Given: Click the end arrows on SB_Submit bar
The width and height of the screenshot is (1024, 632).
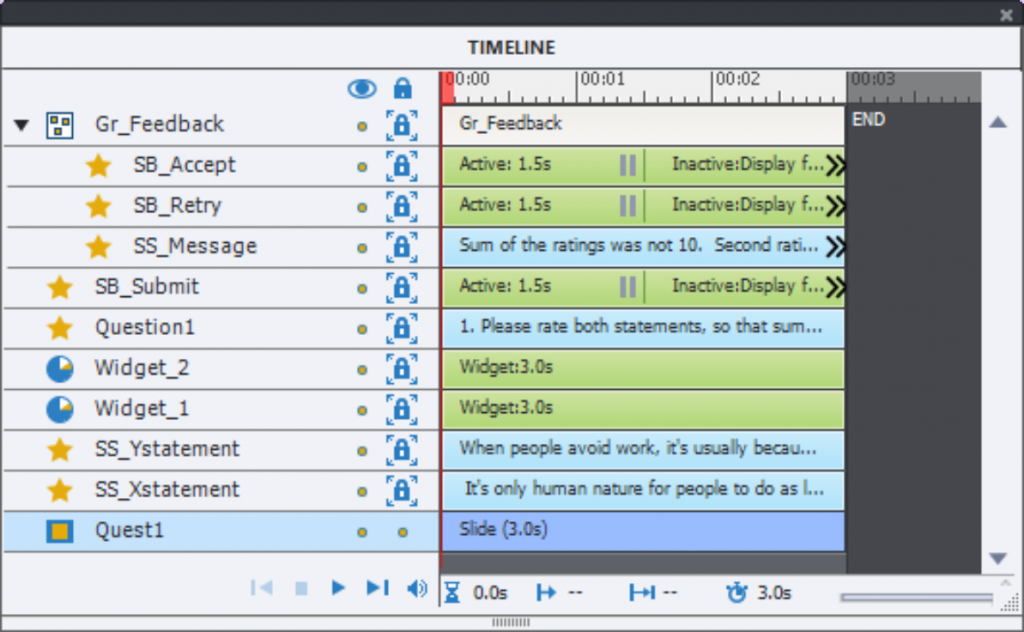Looking at the screenshot, I should (835, 287).
